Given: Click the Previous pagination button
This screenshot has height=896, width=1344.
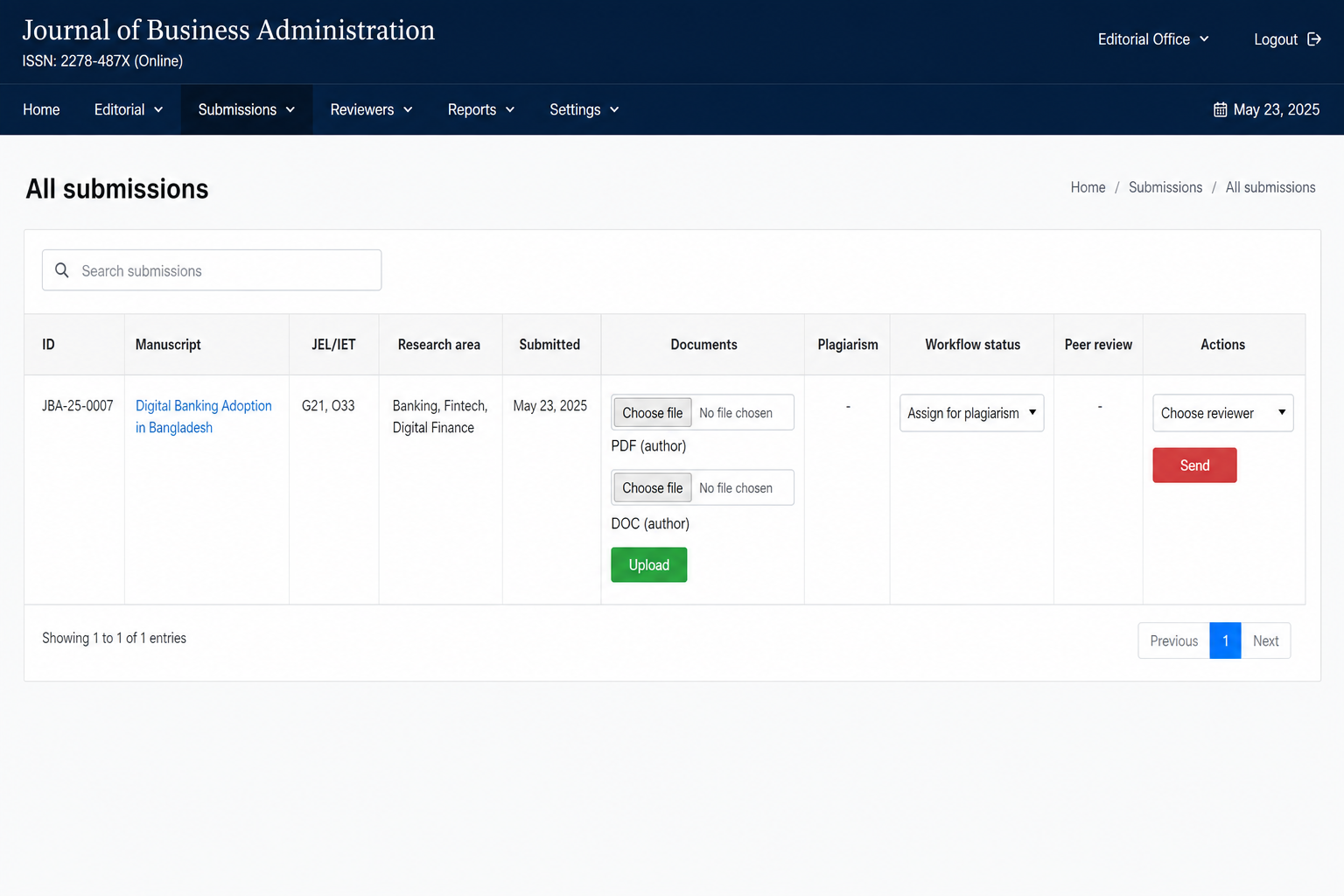Looking at the screenshot, I should pos(1173,640).
